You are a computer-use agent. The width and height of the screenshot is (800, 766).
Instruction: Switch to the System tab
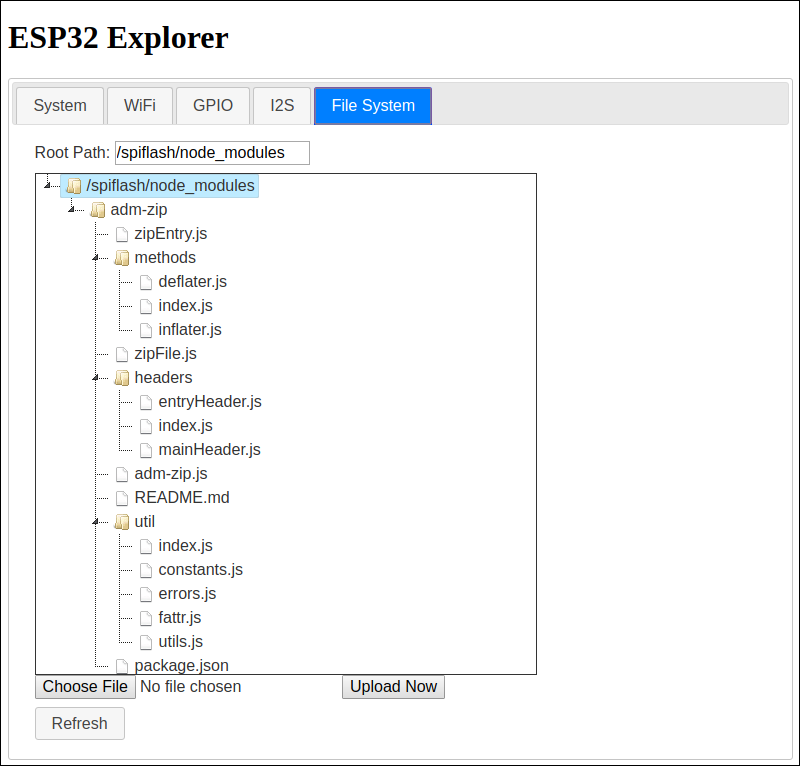coord(60,106)
